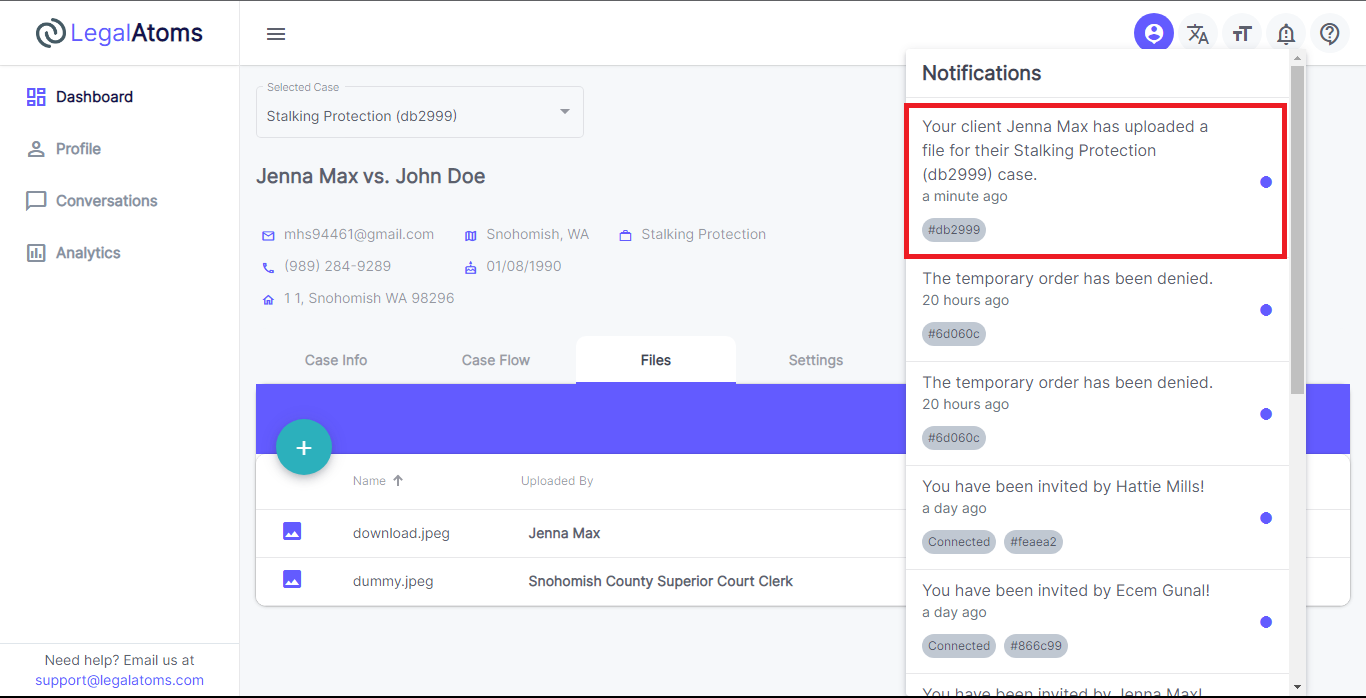This screenshot has height=698, width=1366.
Task: Click the #866c99 notification tag
Action: (x=1035, y=646)
